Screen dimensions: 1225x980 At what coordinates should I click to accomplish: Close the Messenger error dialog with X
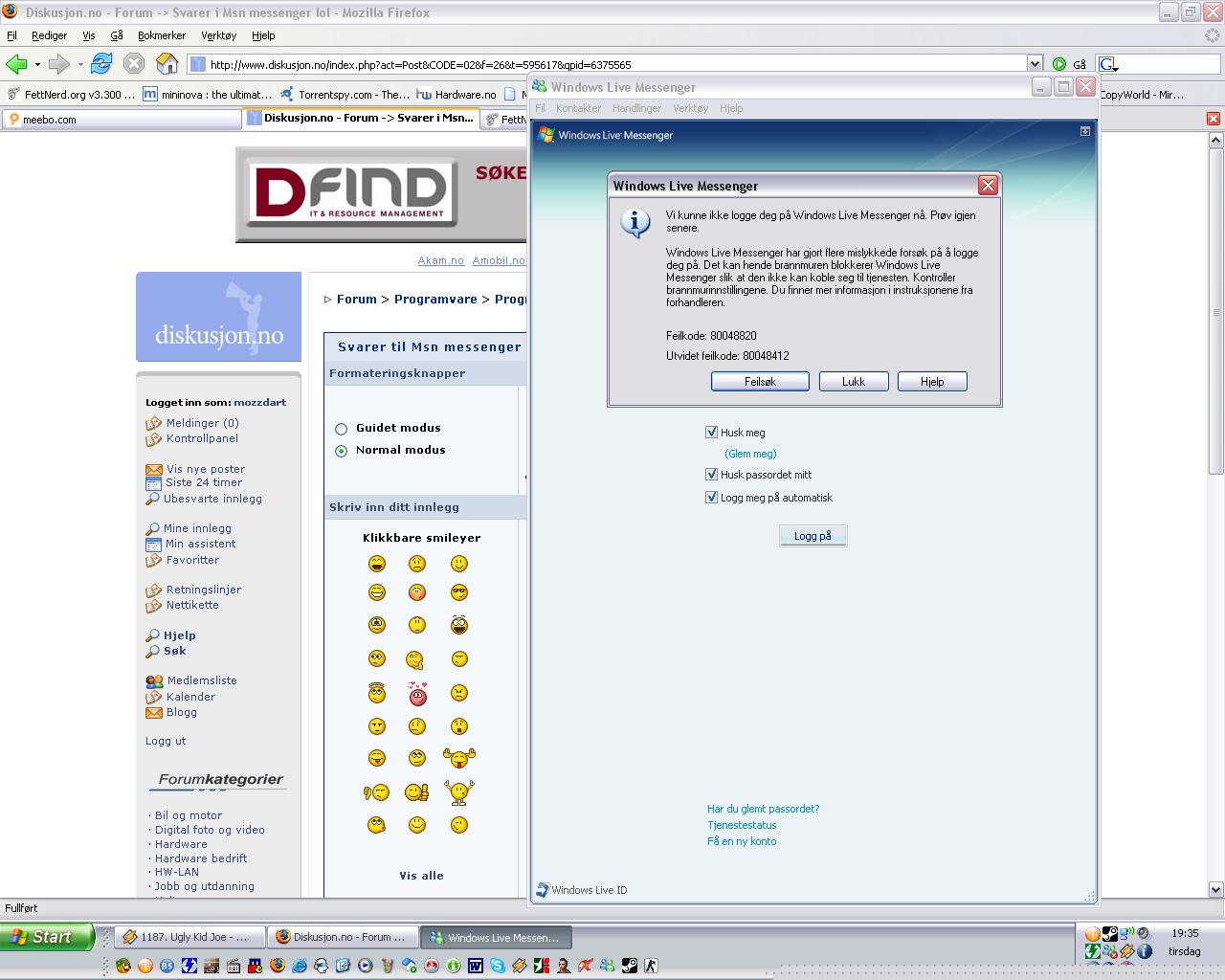pyautogui.click(x=988, y=186)
